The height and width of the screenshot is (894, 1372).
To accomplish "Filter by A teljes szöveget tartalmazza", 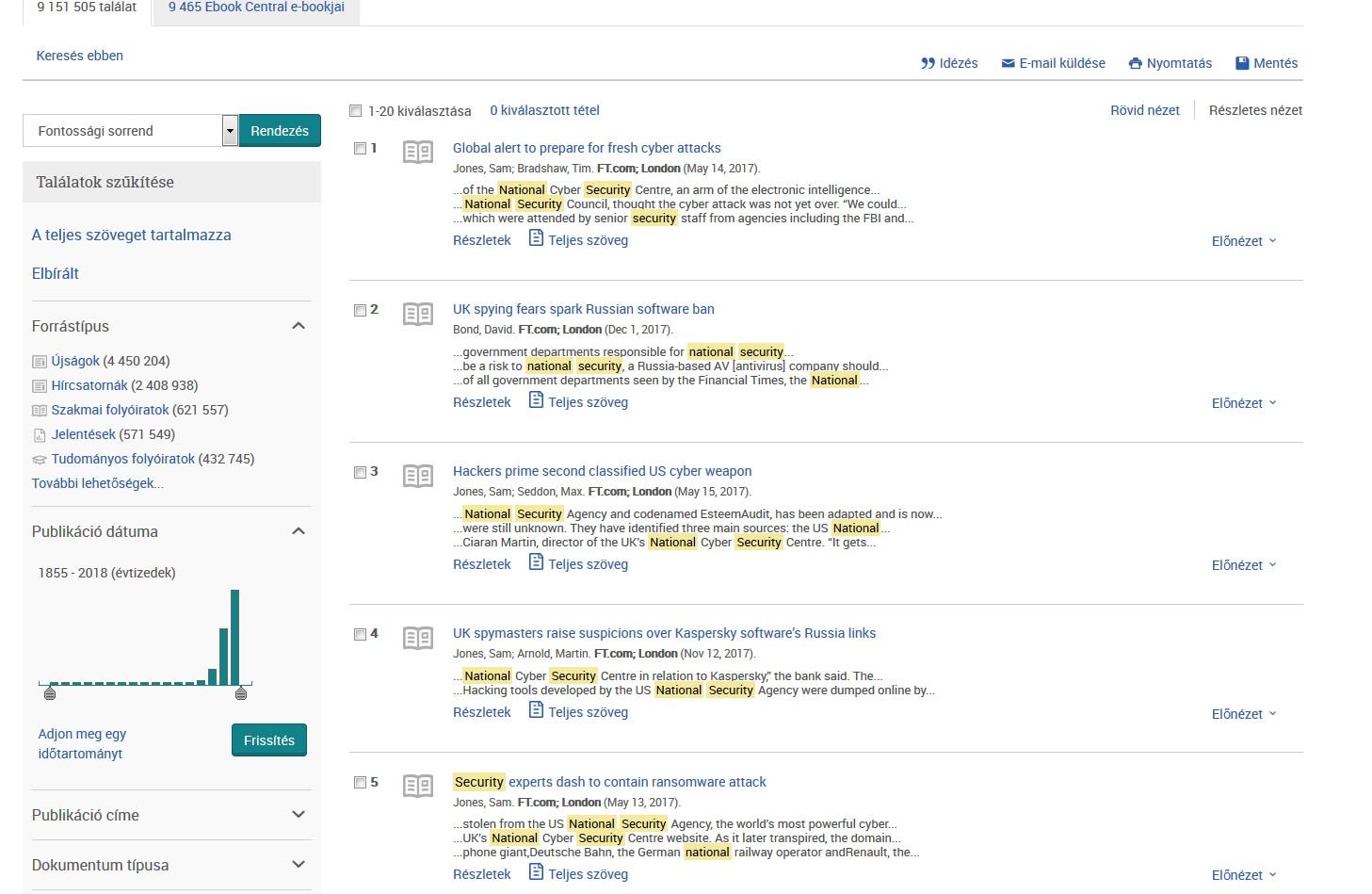I will coord(131,236).
